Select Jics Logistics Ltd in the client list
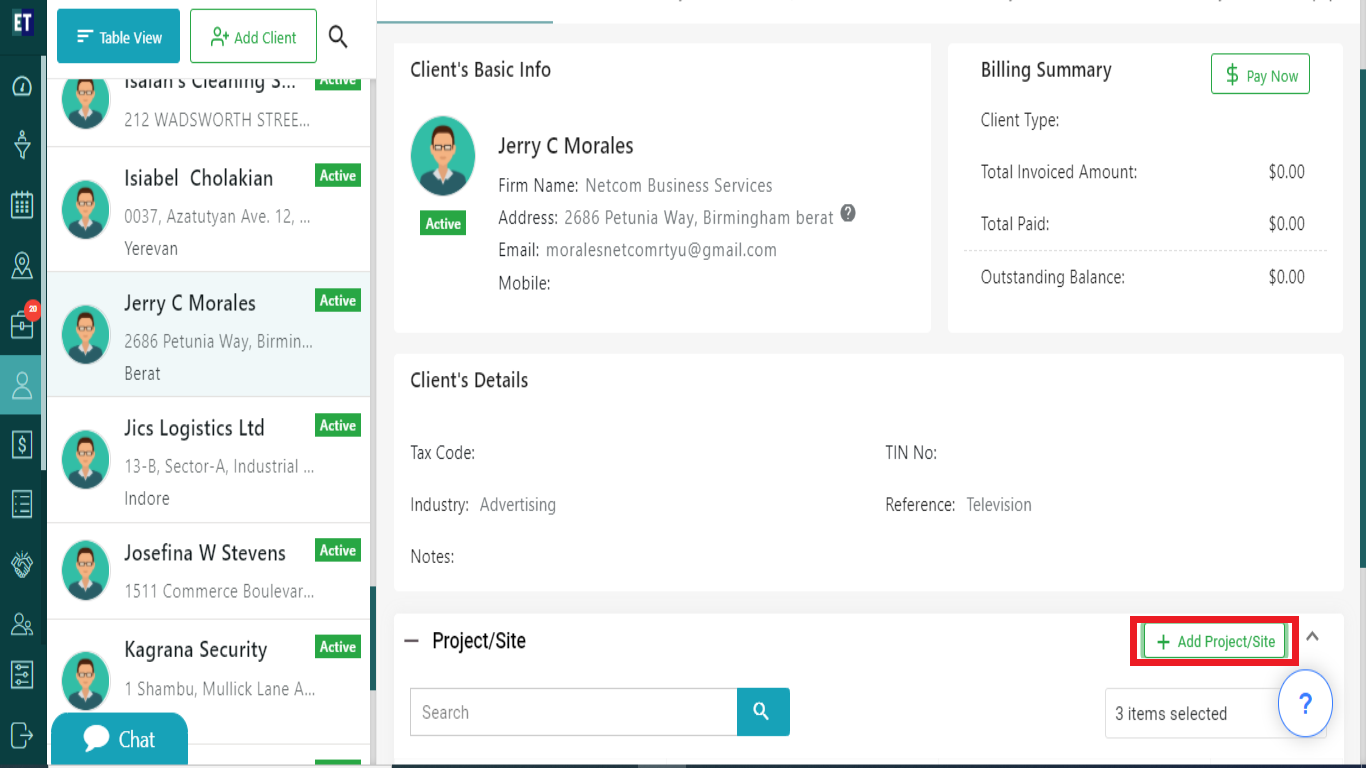This screenshot has width=1366, height=768. (x=209, y=460)
